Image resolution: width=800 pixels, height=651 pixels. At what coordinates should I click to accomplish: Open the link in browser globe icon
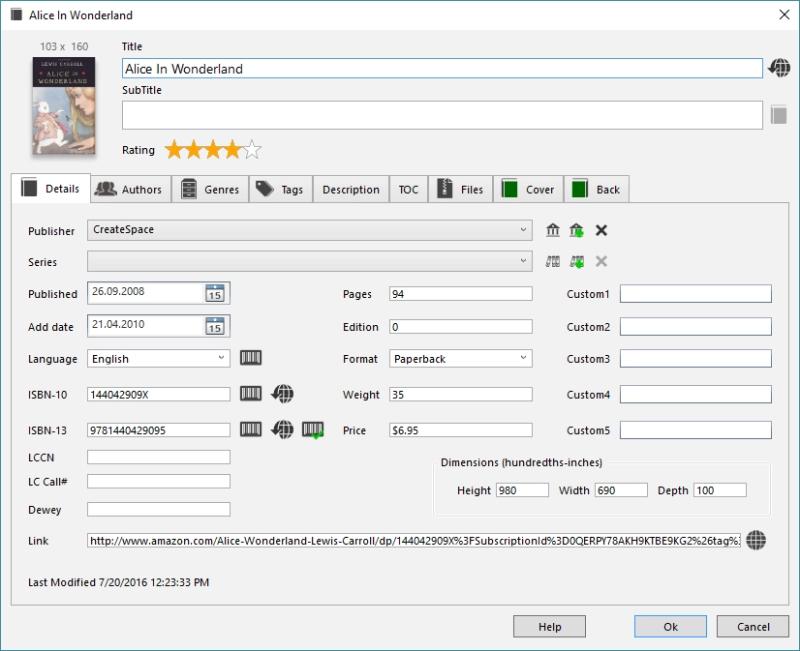pyautogui.click(x=756, y=540)
